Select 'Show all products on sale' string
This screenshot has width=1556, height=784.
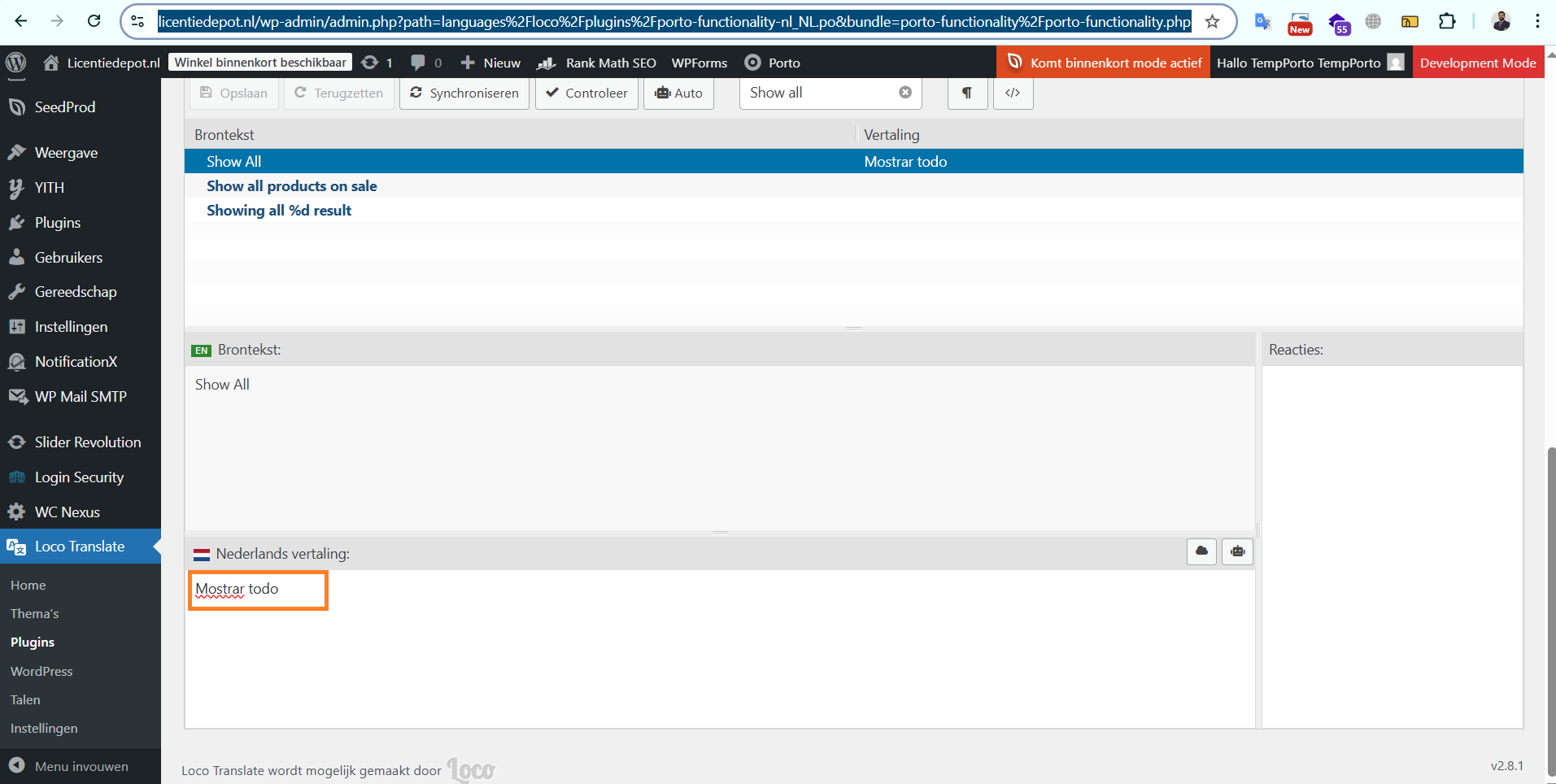click(291, 186)
